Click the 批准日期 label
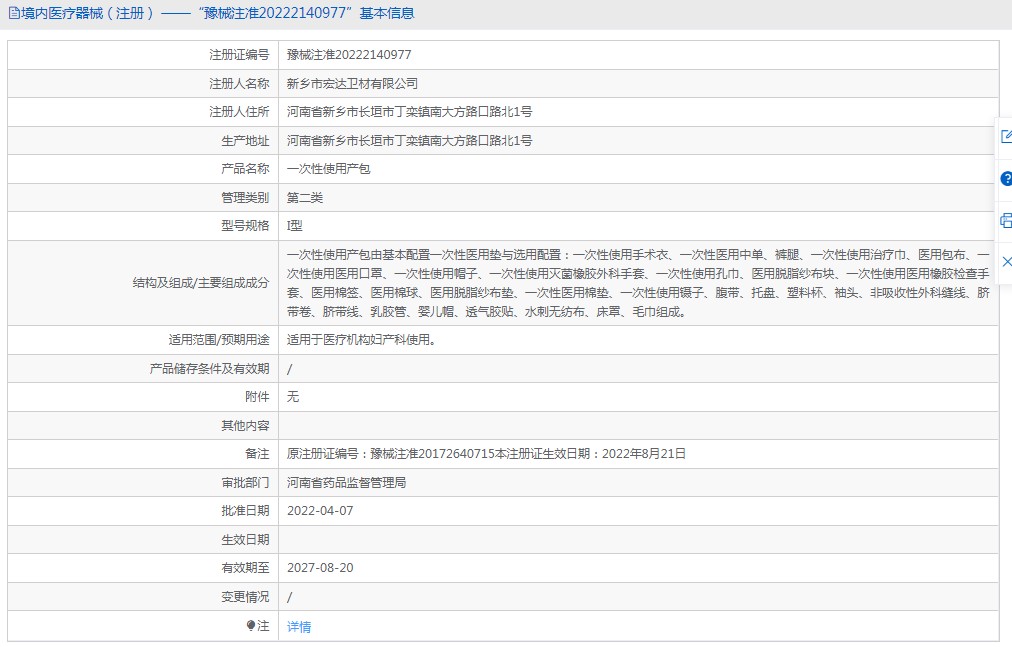The height and width of the screenshot is (647, 1012). tap(245, 511)
